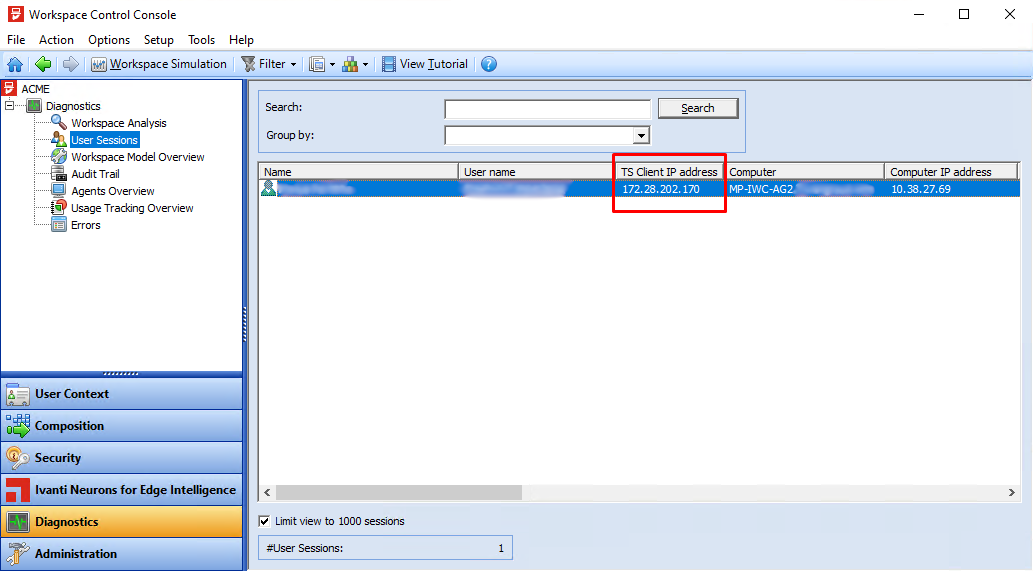Image resolution: width=1033 pixels, height=571 pixels.
Task: Select the ACME root node
Action: coord(35,89)
